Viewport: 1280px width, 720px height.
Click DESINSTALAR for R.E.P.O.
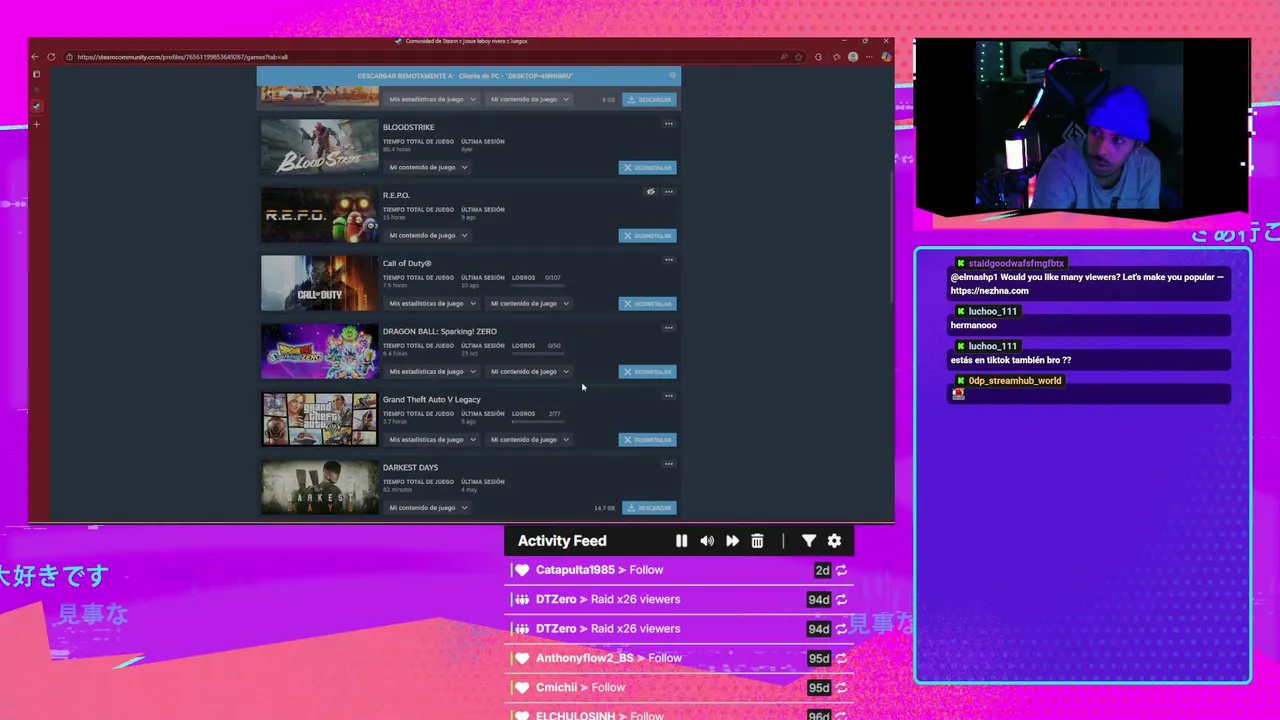click(x=647, y=235)
